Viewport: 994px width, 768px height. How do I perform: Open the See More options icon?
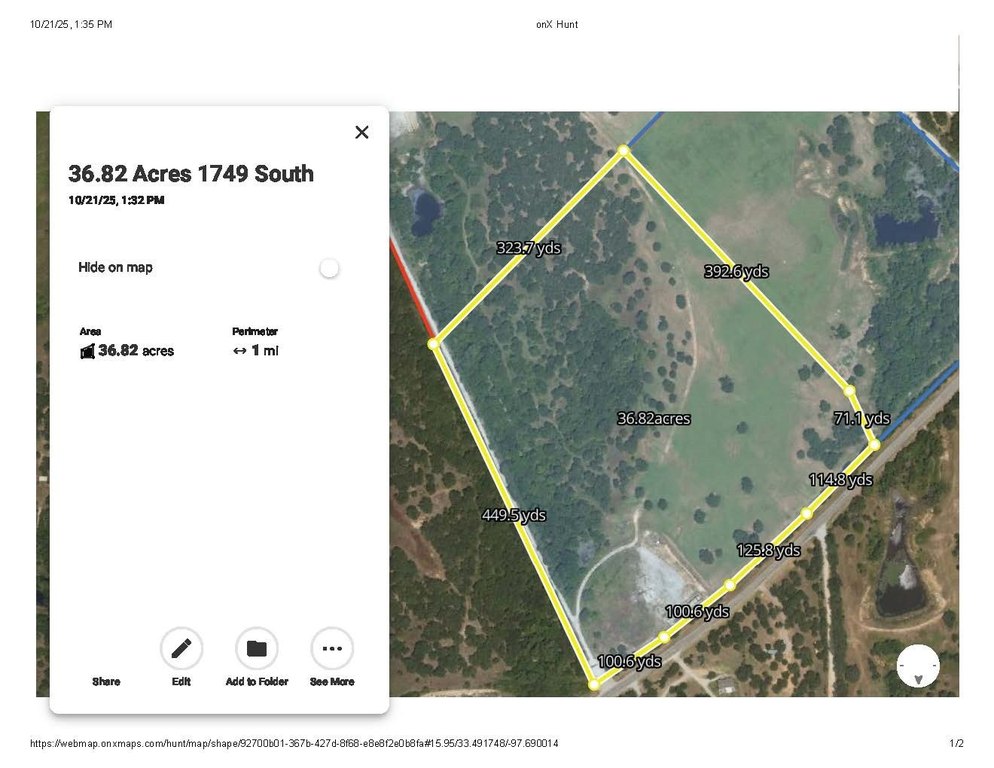[332, 648]
